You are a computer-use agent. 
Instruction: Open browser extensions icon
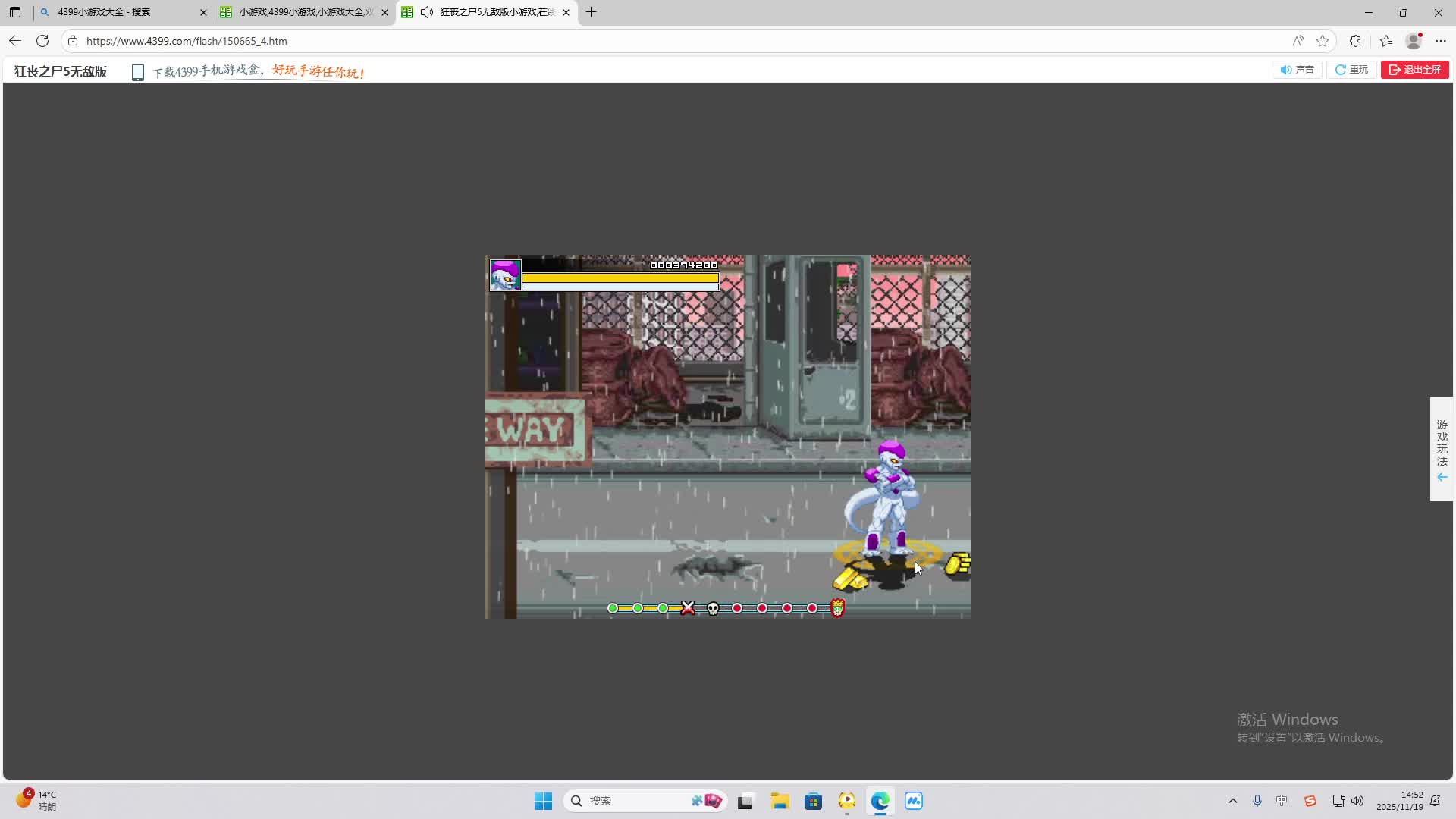click(x=1355, y=41)
